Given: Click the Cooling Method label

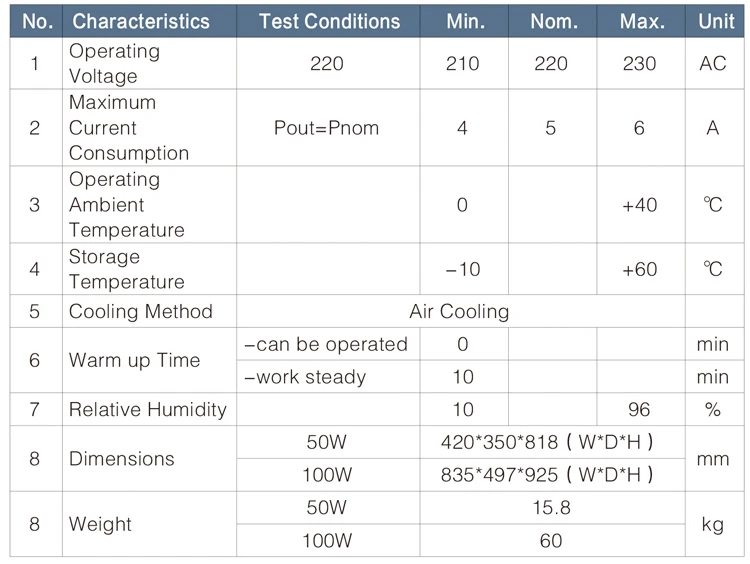Looking at the screenshot, I should click(x=140, y=311).
